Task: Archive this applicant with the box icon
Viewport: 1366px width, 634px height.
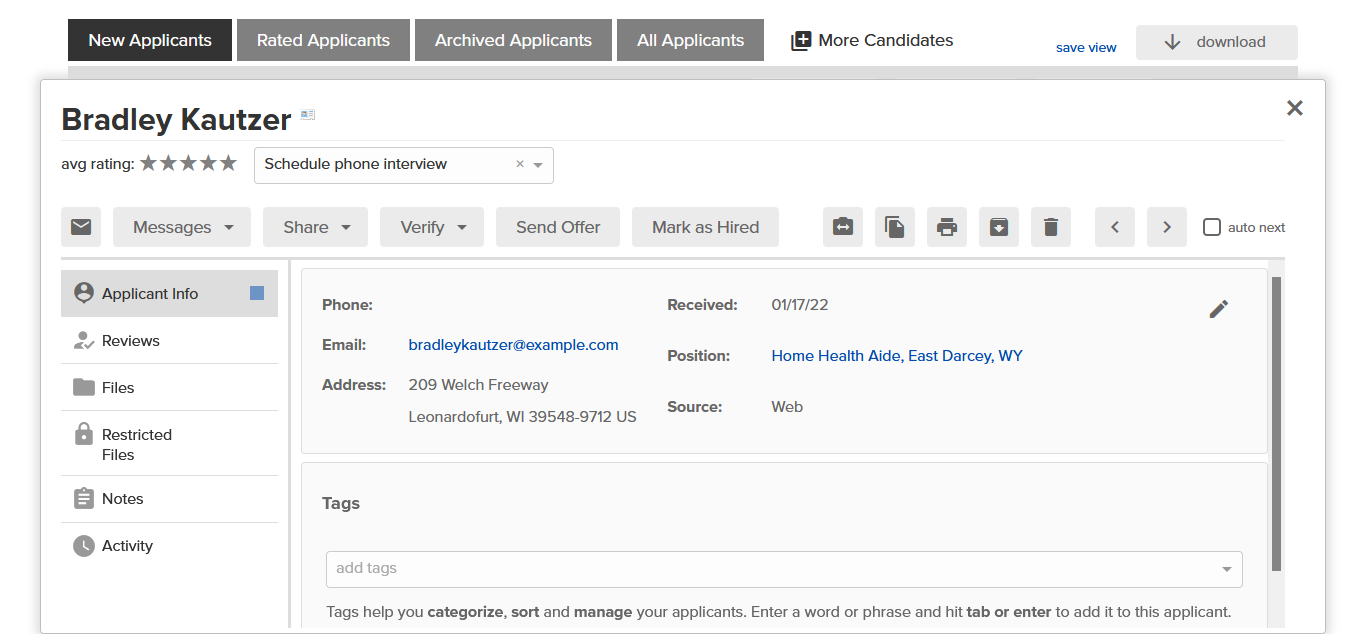Action: coord(998,227)
